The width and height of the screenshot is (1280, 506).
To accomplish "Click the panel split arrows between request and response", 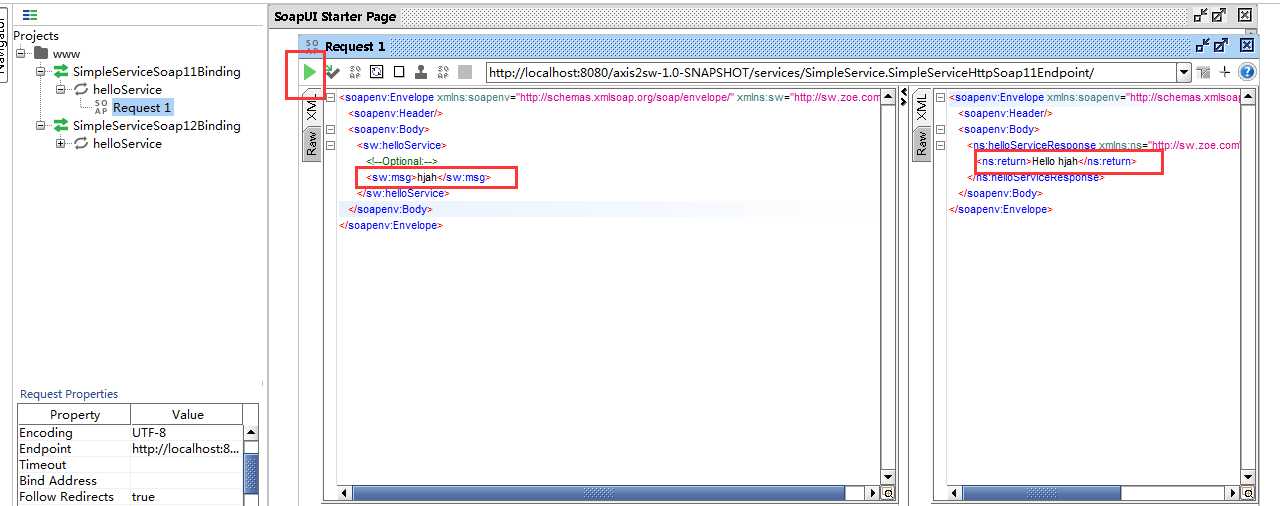I will click(x=905, y=98).
